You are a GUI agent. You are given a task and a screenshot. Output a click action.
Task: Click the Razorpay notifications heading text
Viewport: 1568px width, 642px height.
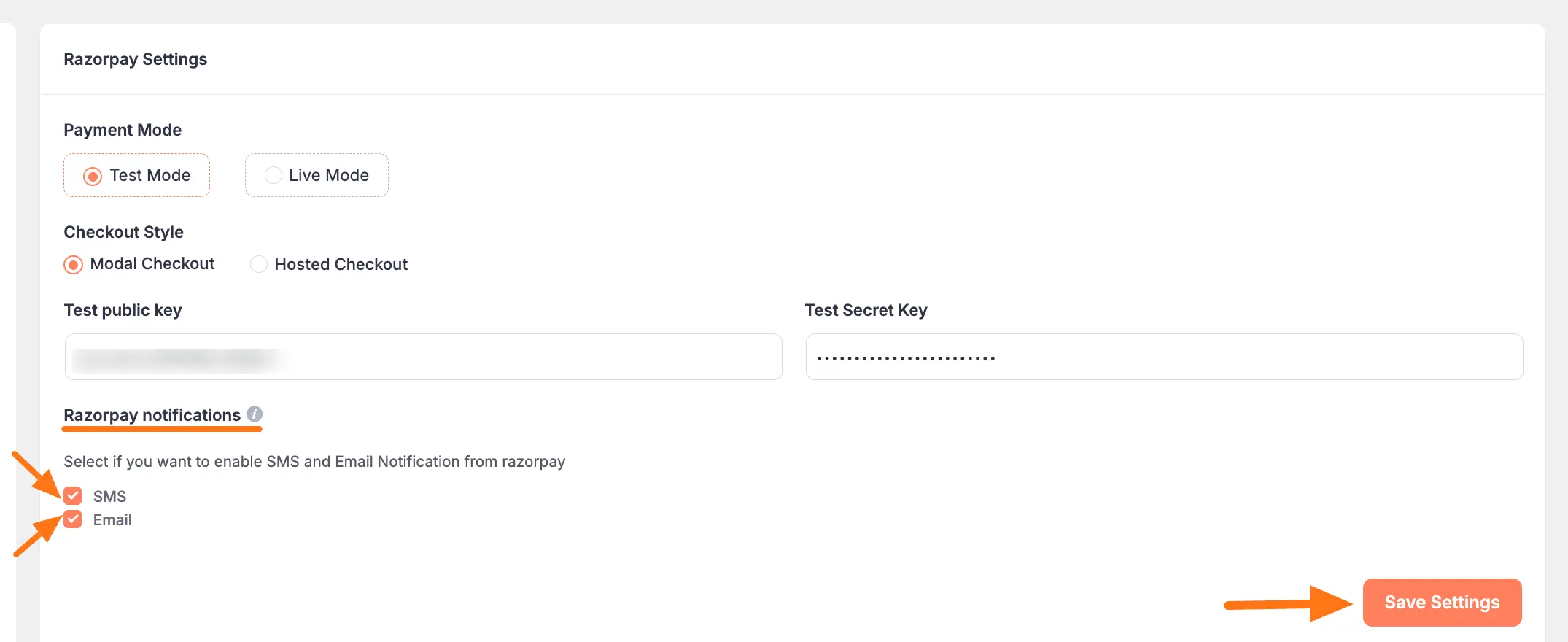[x=152, y=415]
